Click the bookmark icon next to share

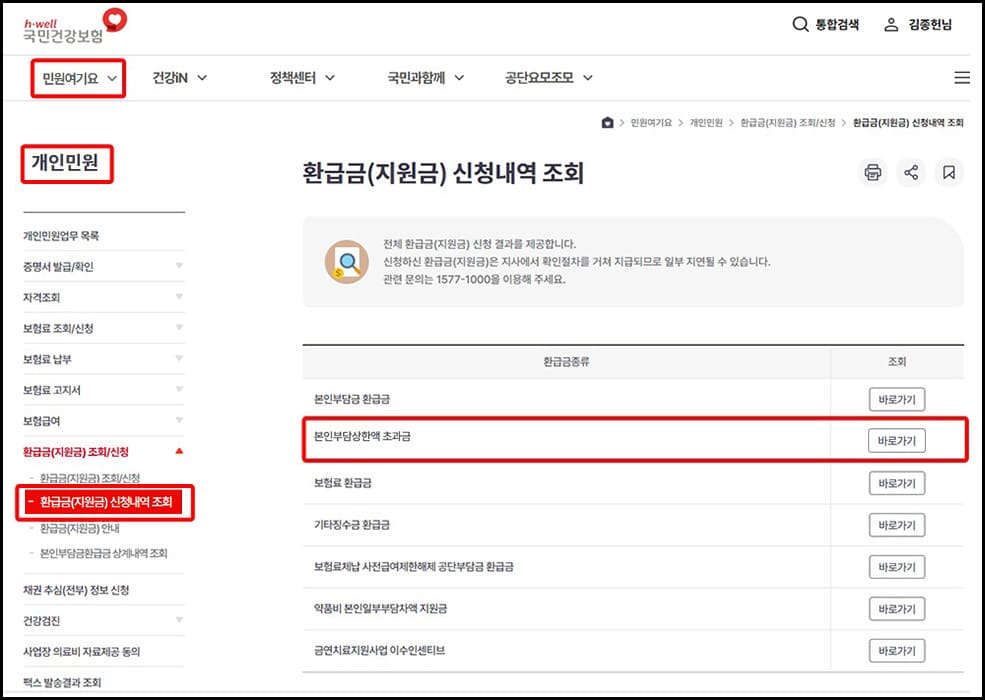point(950,172)
